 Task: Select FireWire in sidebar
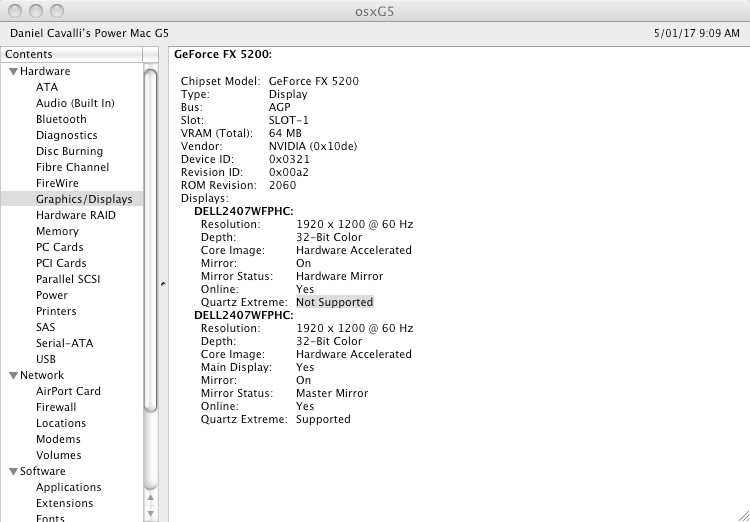tap(57, 183)
